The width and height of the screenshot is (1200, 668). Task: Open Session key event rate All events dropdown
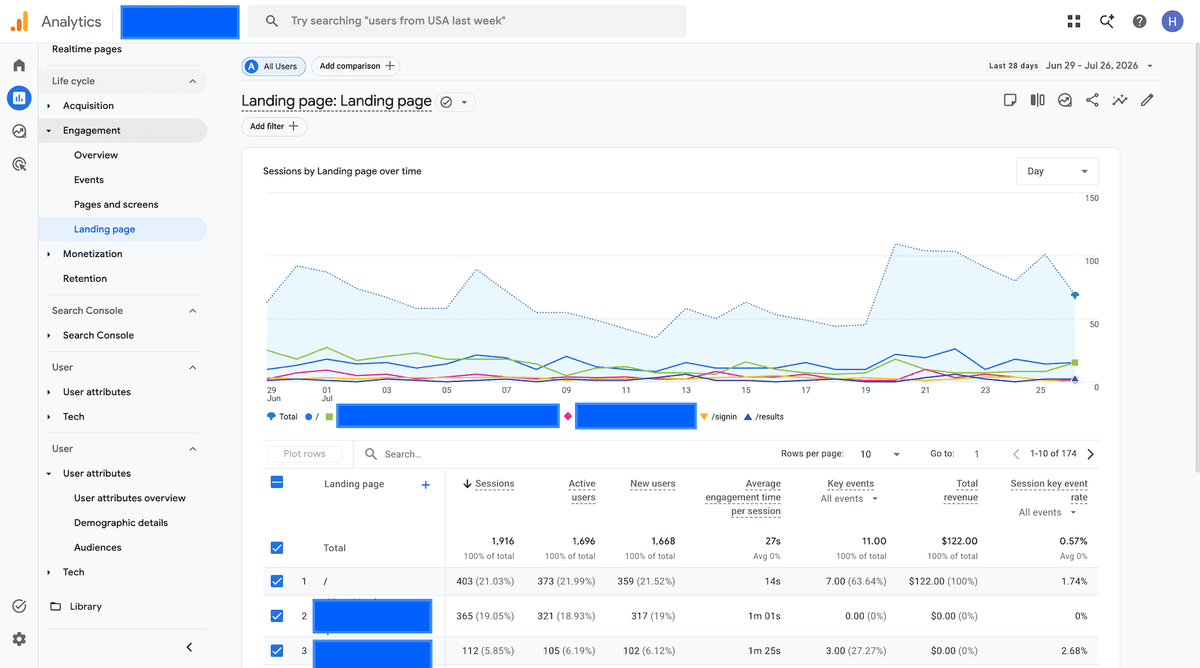[1047, 512]
